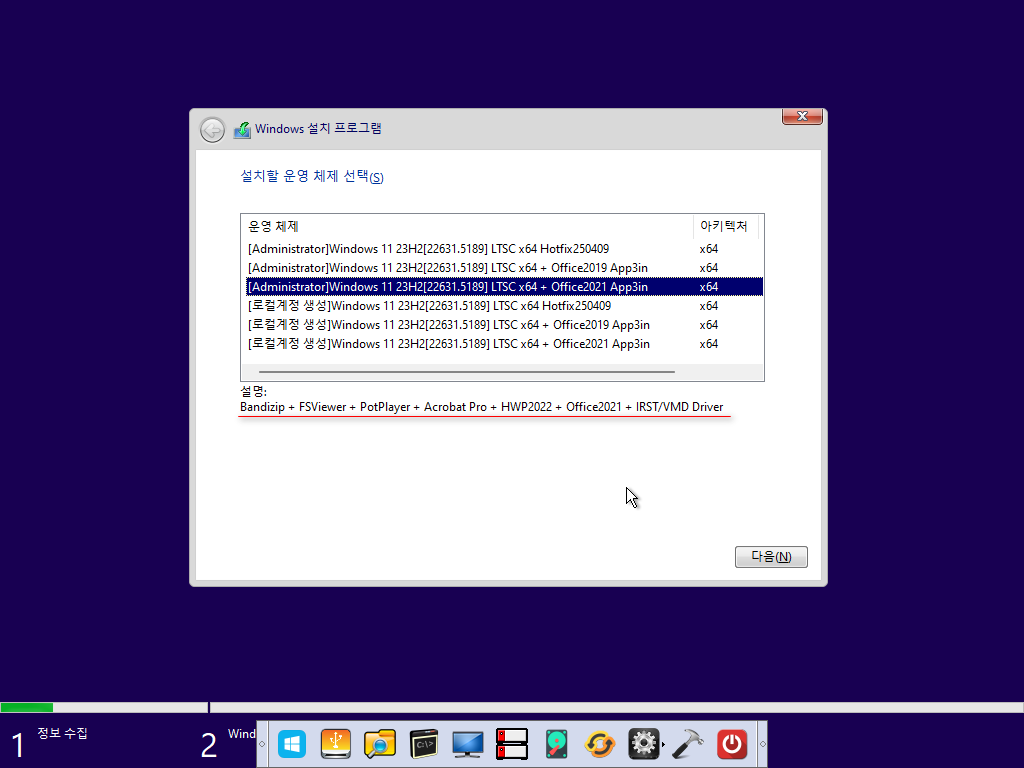Open the folder search explorer icon
Viewport: 1024px width, 768px height.
pyautogui.click(x=380, y=744)
